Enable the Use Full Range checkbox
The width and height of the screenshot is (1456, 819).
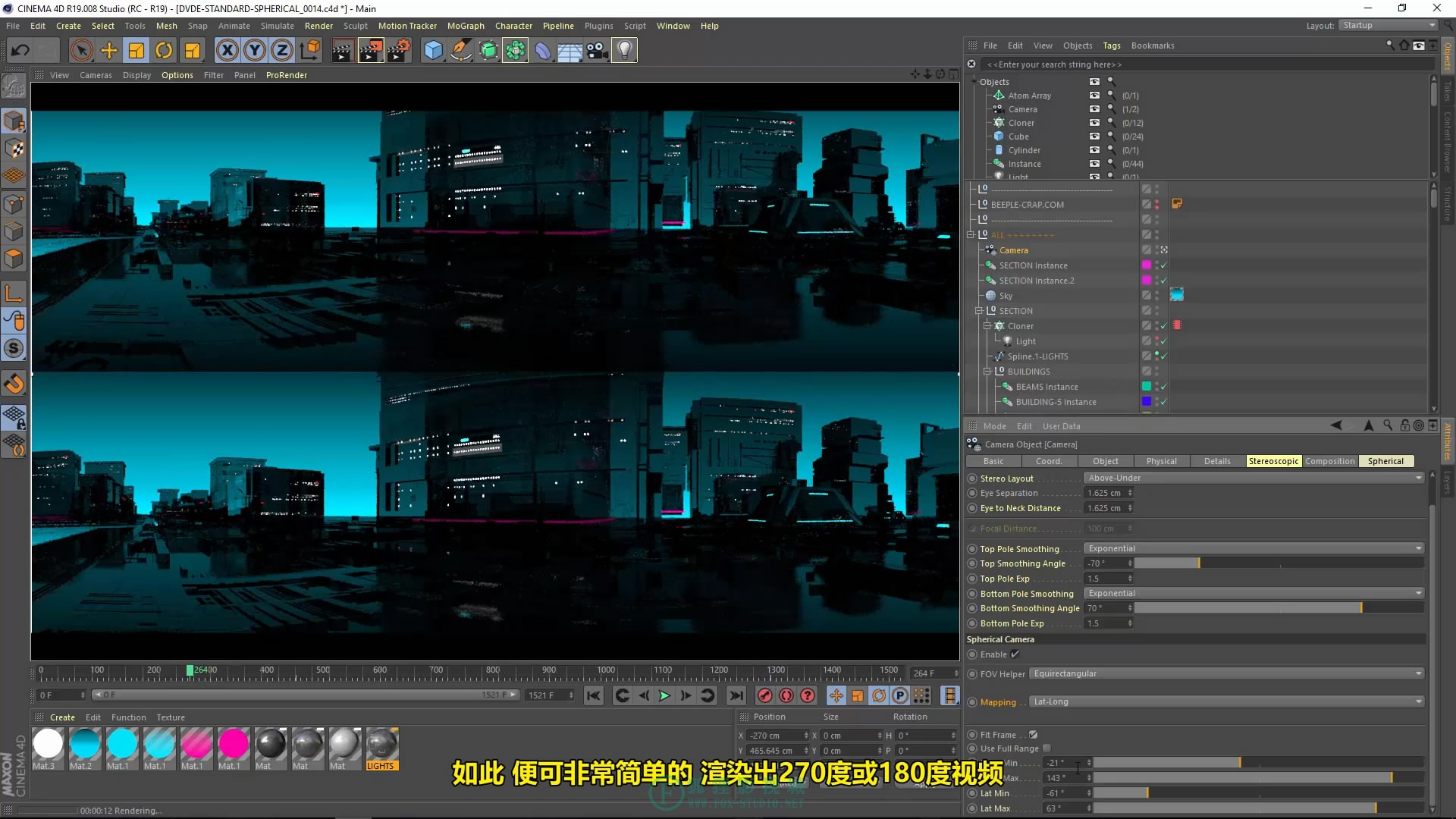coord(1046,748)
